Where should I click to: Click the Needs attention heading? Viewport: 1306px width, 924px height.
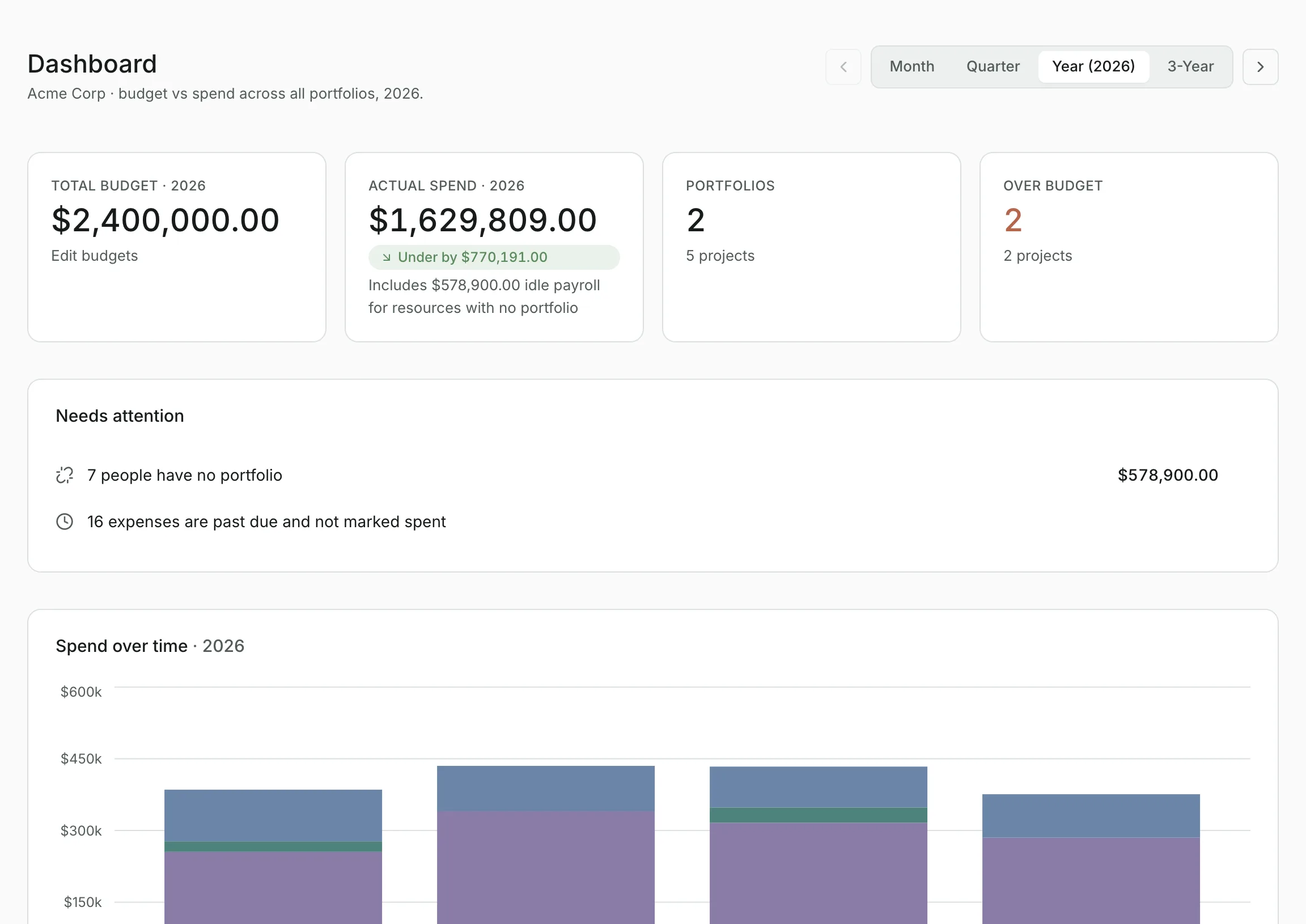click(x=120, y=416)
